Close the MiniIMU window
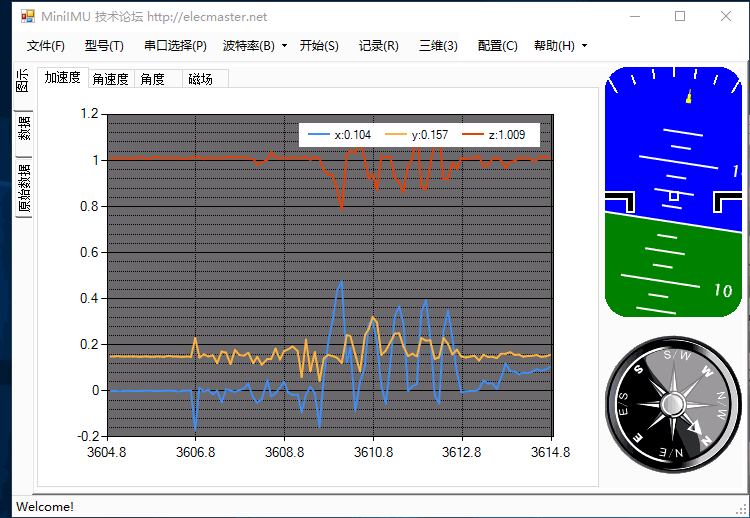The height and width of the screenshot is (518, 750). [726, 16]
